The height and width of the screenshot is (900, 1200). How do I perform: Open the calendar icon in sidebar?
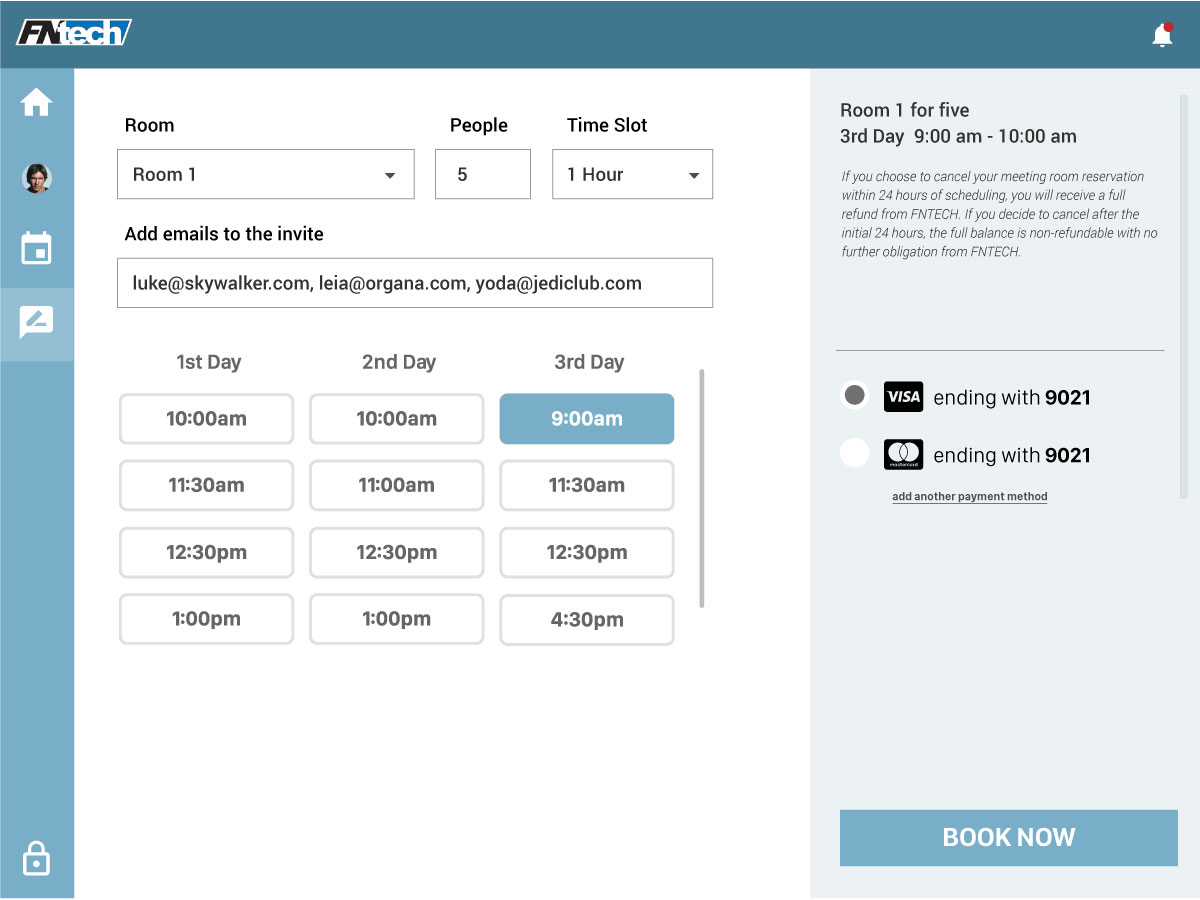pos(37,248)
